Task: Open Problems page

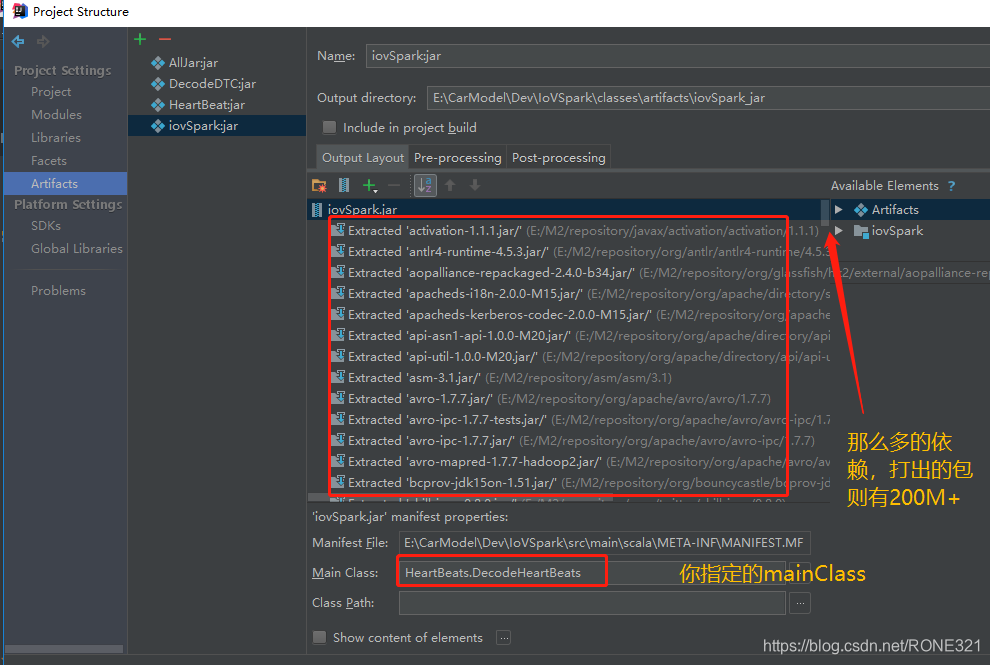Action: click(x=58, y=291)
